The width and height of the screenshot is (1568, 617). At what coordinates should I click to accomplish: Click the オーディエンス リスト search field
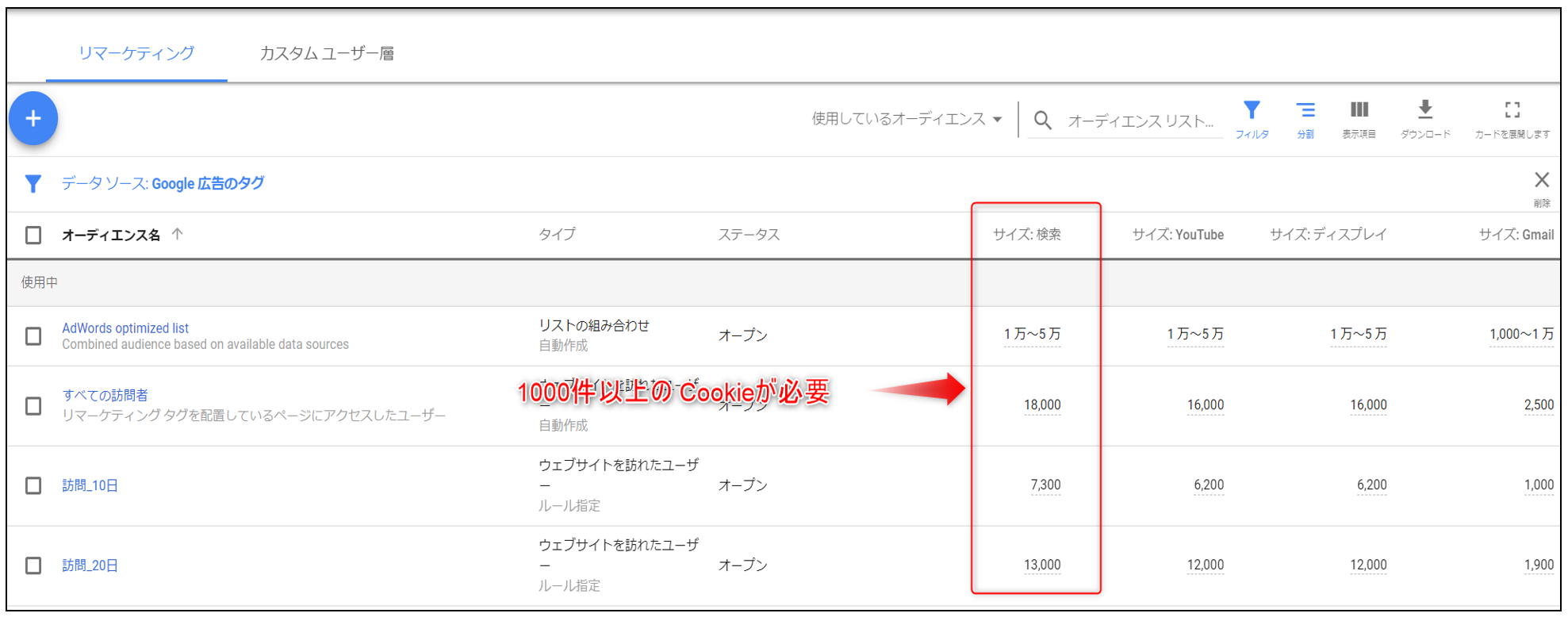coord(1141,121)
